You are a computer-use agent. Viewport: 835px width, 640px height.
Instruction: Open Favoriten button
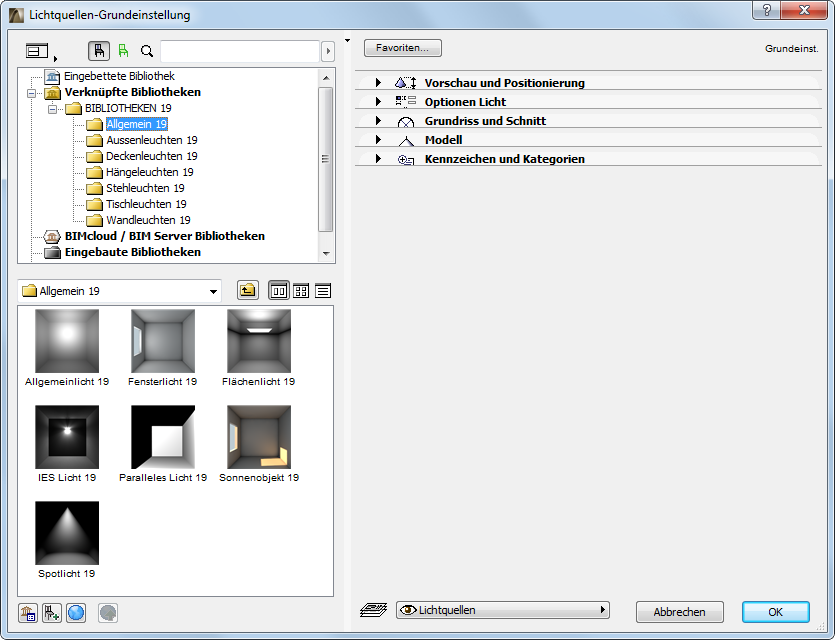pos(403,48)
